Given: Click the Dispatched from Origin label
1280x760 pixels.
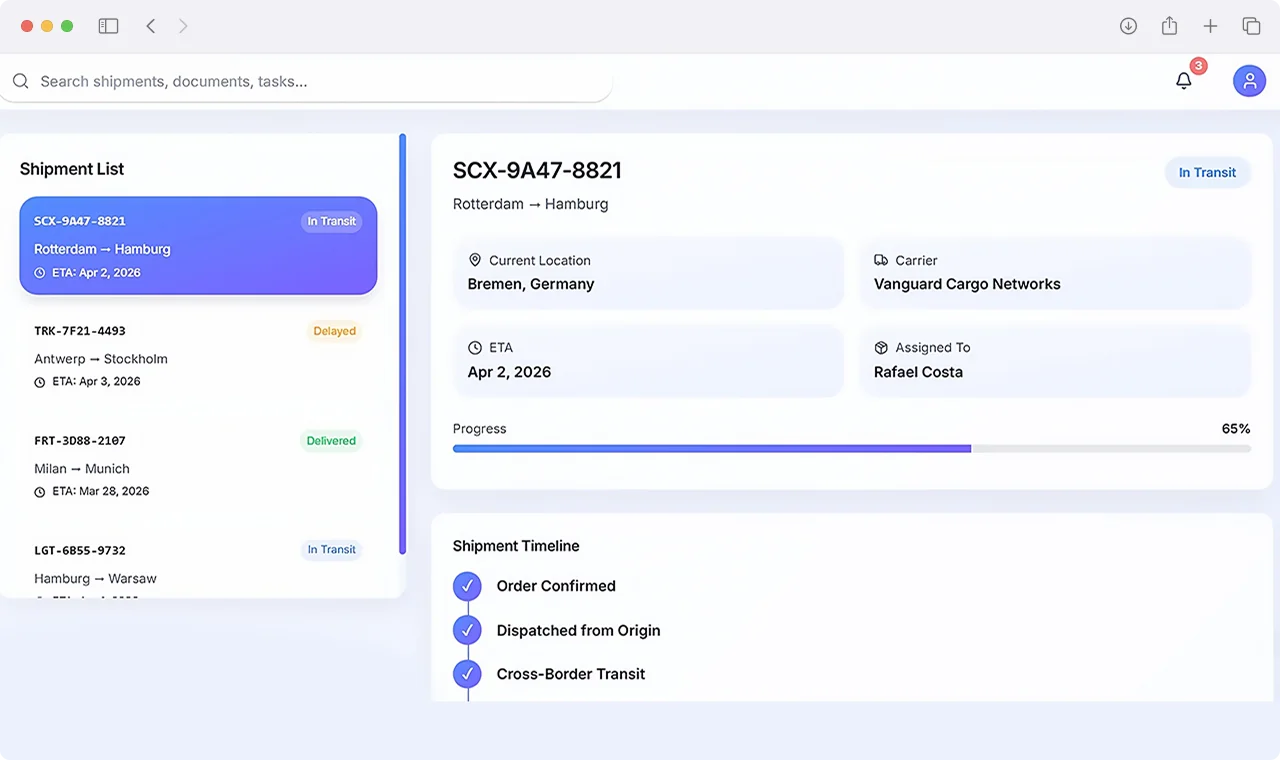Looking at the screenshot, I should [x=578, y=631].
